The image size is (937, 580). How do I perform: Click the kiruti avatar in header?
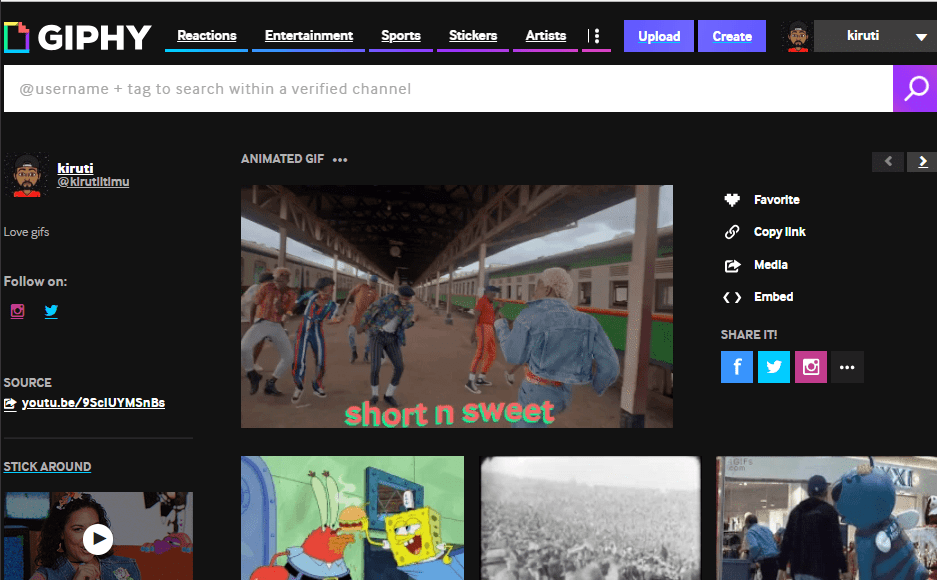click(x=798, y=36)
